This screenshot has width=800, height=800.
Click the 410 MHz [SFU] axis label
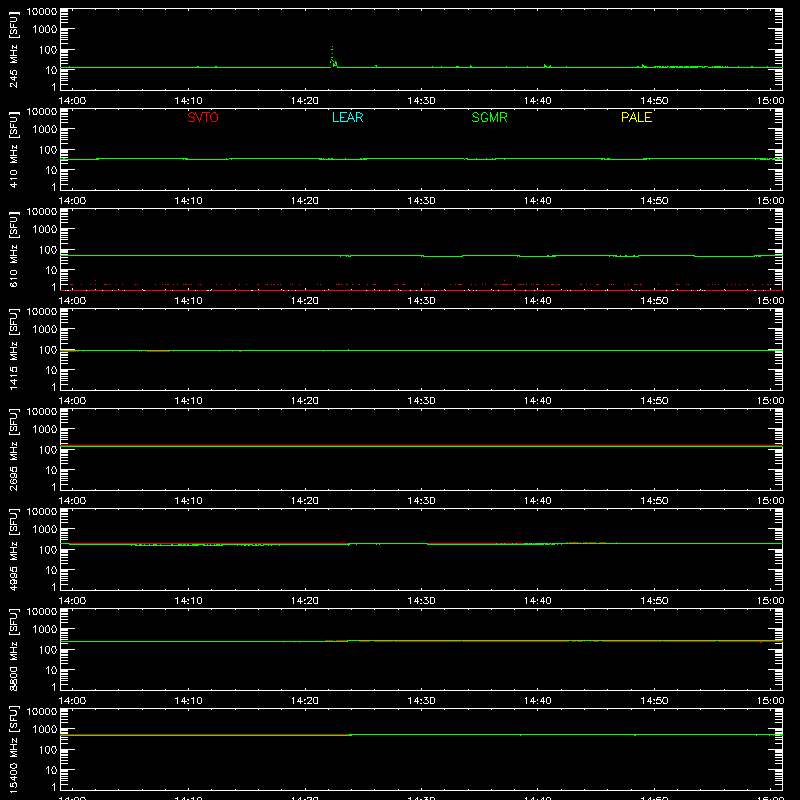[x=13, y=150]
